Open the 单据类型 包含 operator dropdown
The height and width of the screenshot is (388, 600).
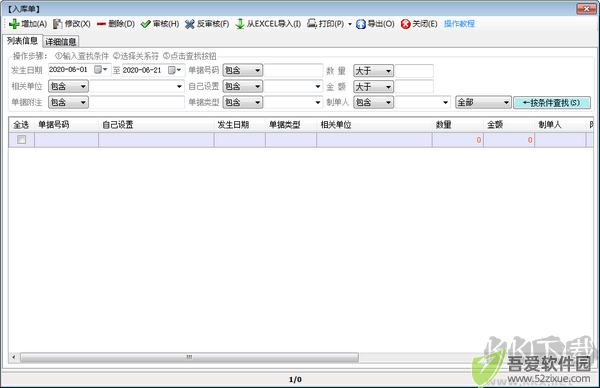(x=243, y=102)
